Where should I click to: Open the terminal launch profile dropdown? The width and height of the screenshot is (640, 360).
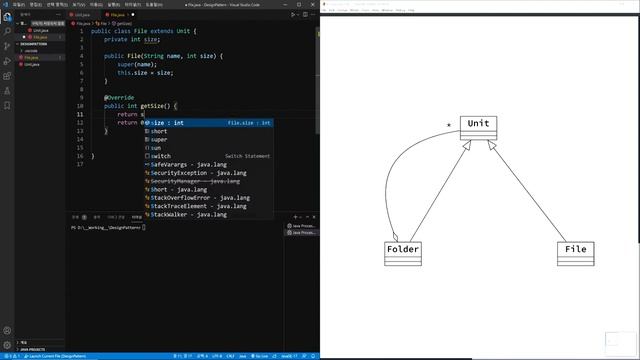301,217
